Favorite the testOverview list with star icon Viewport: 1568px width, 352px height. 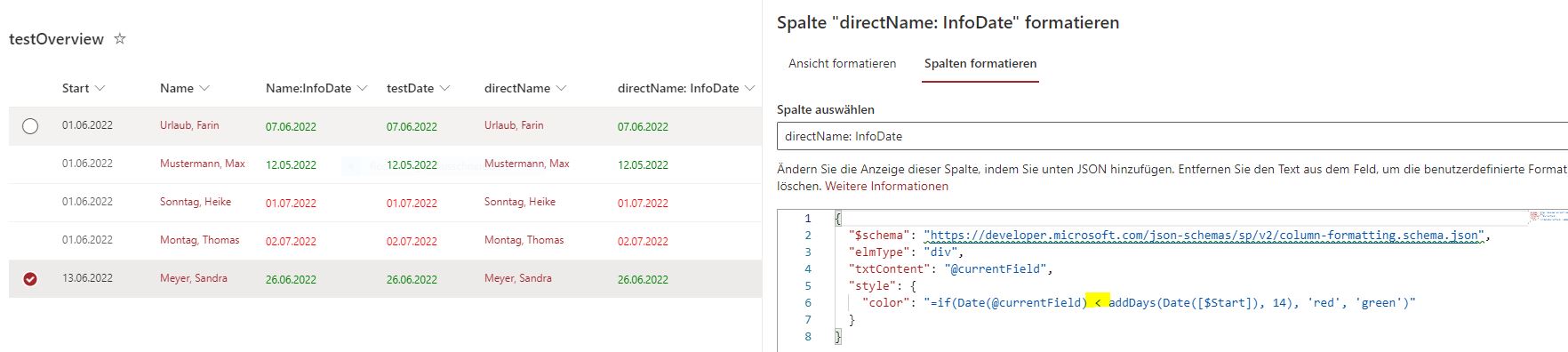coord(120,39)
